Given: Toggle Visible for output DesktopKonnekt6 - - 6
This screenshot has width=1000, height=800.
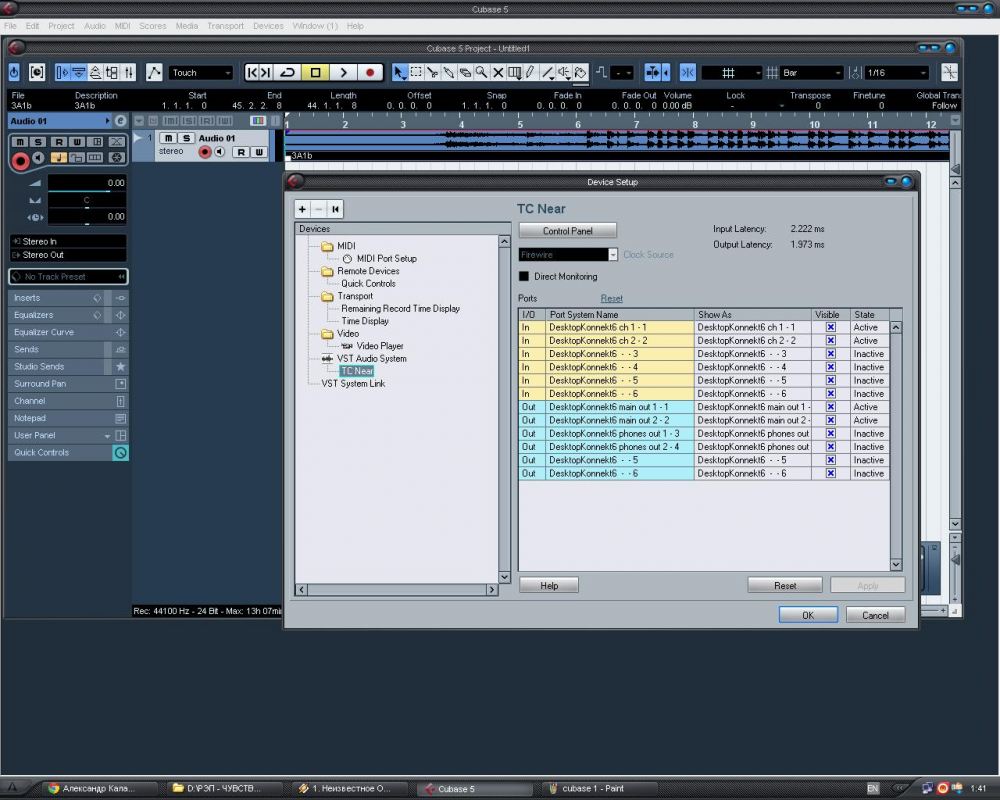Looking at the screenshot, I should coord(830,473).
